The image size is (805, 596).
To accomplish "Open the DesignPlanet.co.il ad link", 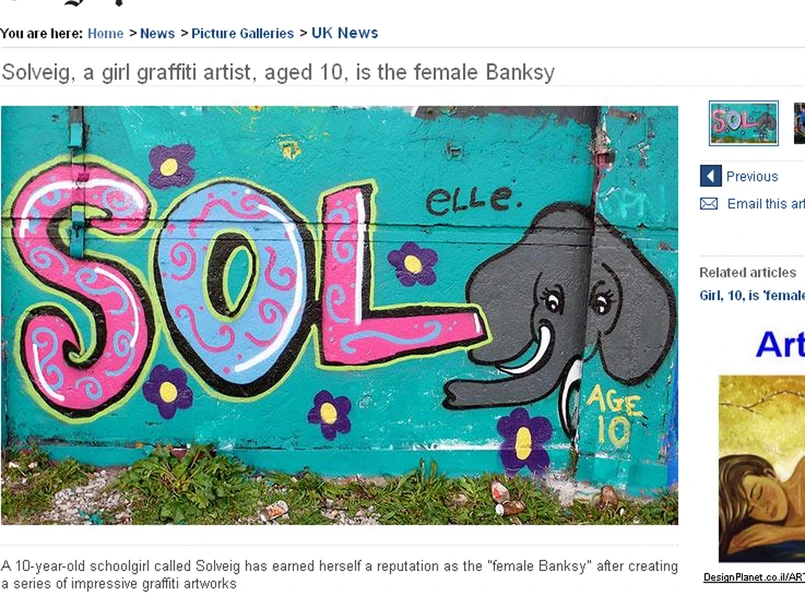I will coord(753,577).
